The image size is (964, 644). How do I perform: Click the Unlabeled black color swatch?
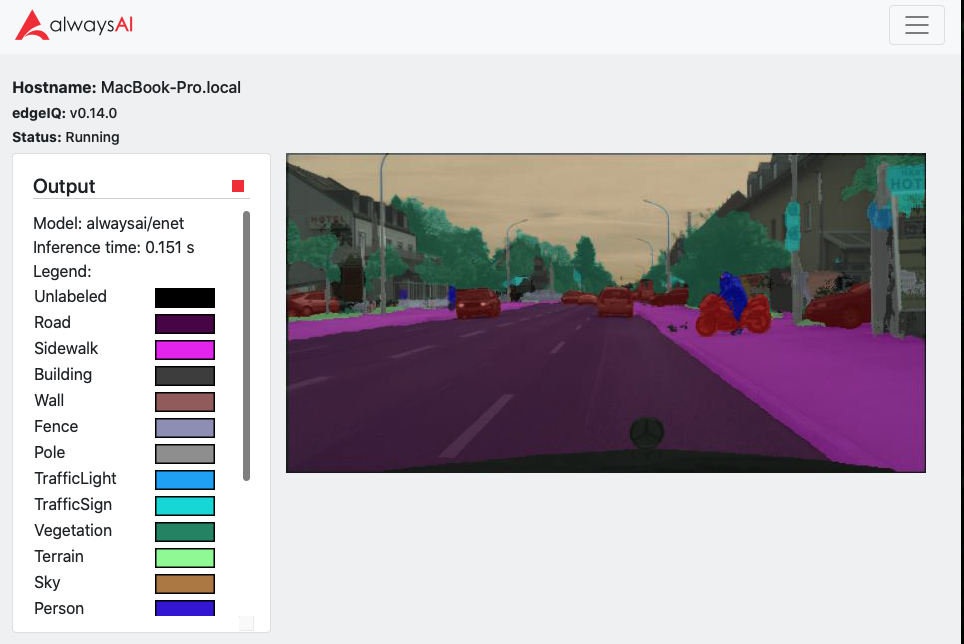[x=184, y=298]
